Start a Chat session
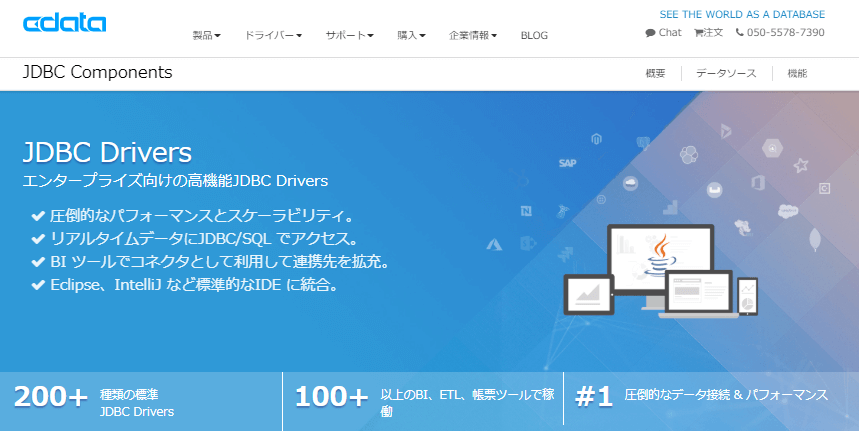Screen dimensions: 859x431 pos(663,33)
